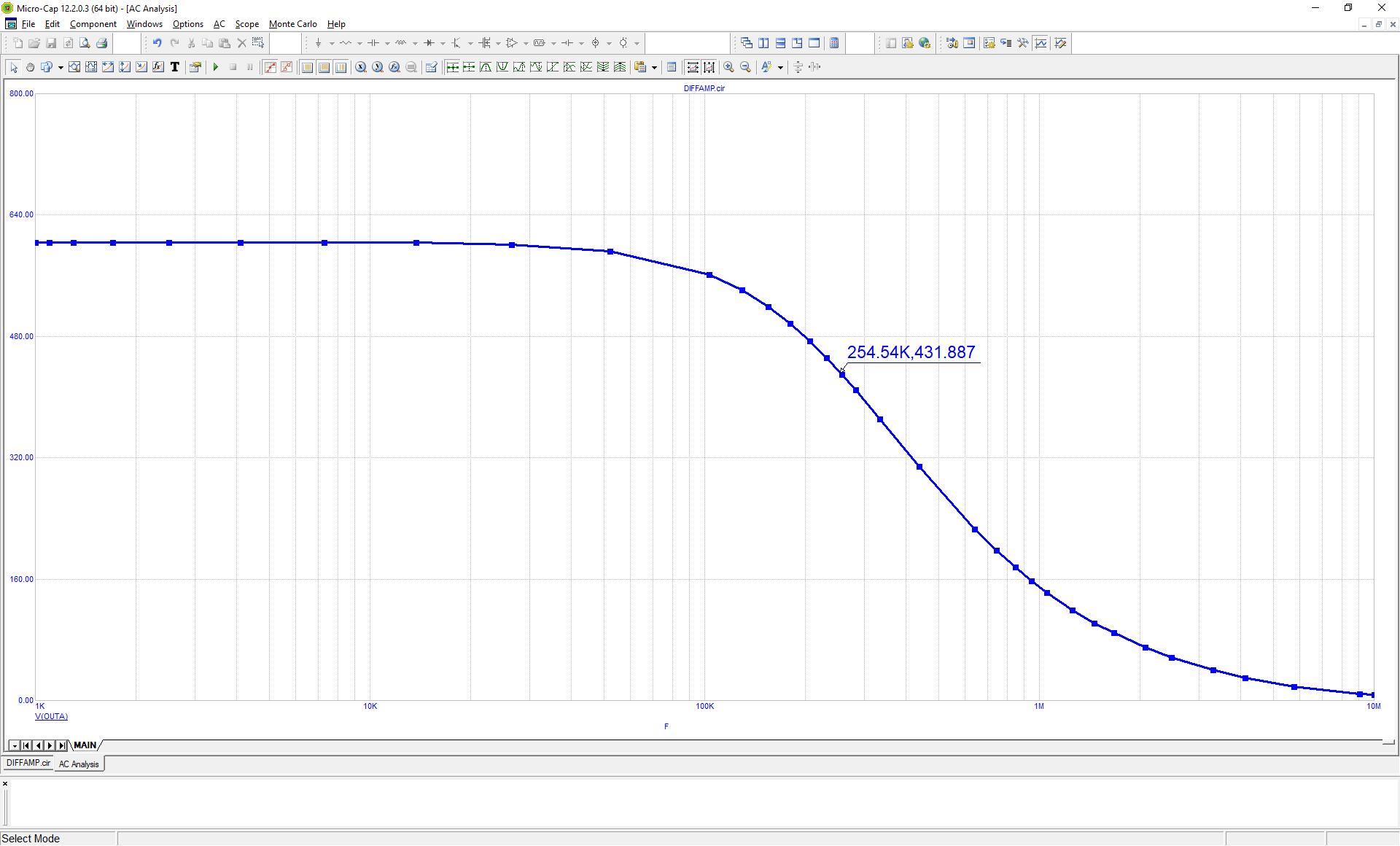The width and height of the screenshot is (1400, 846).
Task: Click the Peak cursor mode icon
Action: [486, 67]
